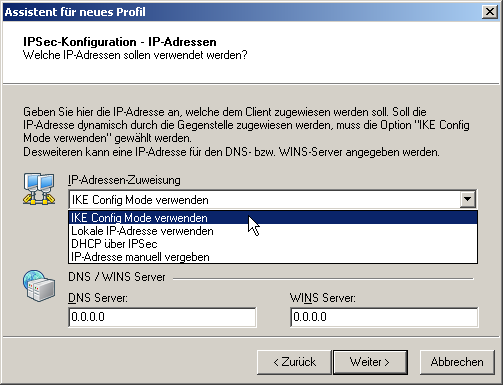Click the IPSec-Konfiguration - IP-Adressen heading
Screen dimensions: 503x385
[120, 42]
